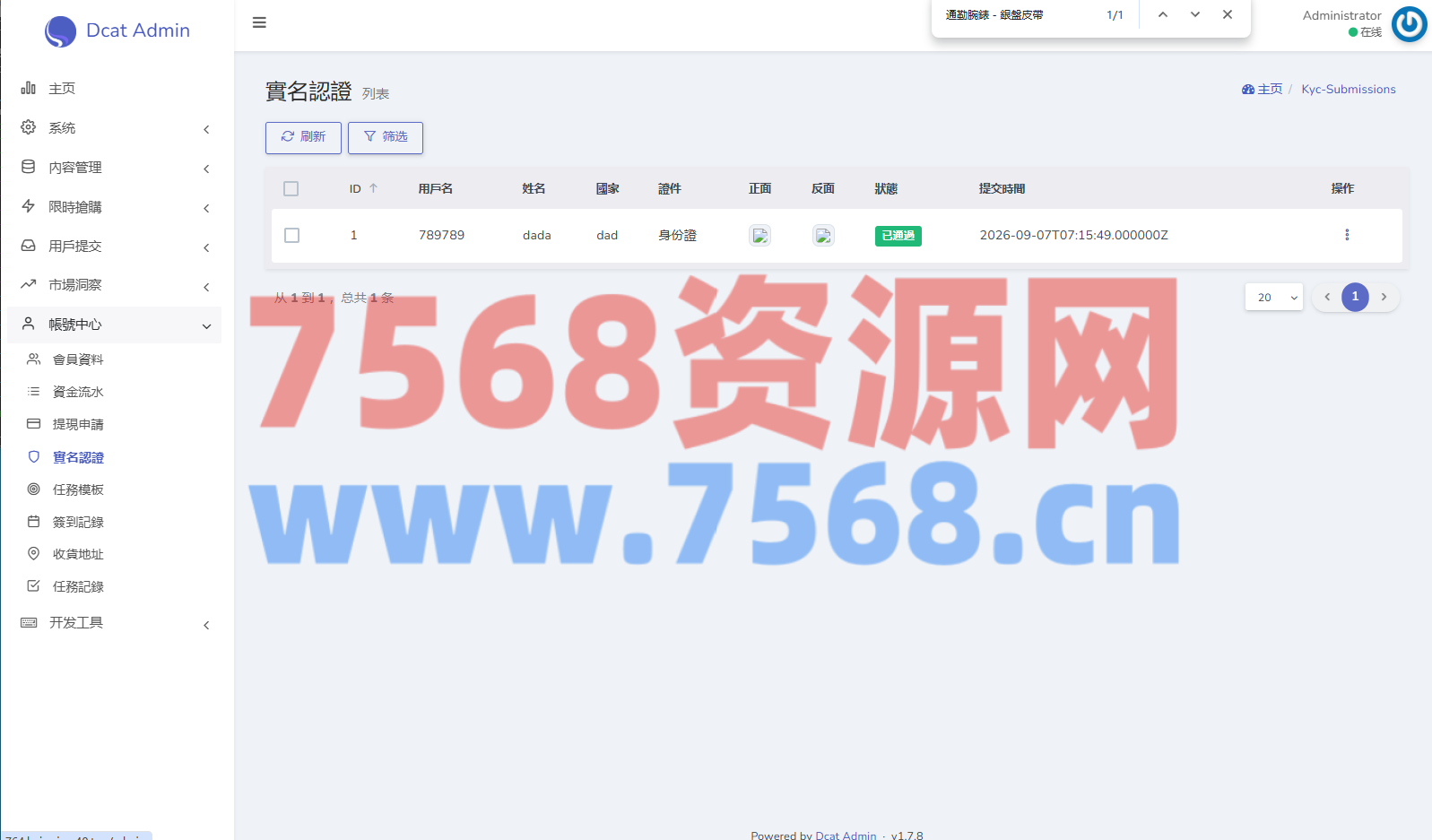1432x840 pixels.
Task: Check the row 1 checkbox
Action: click(291, 235)
